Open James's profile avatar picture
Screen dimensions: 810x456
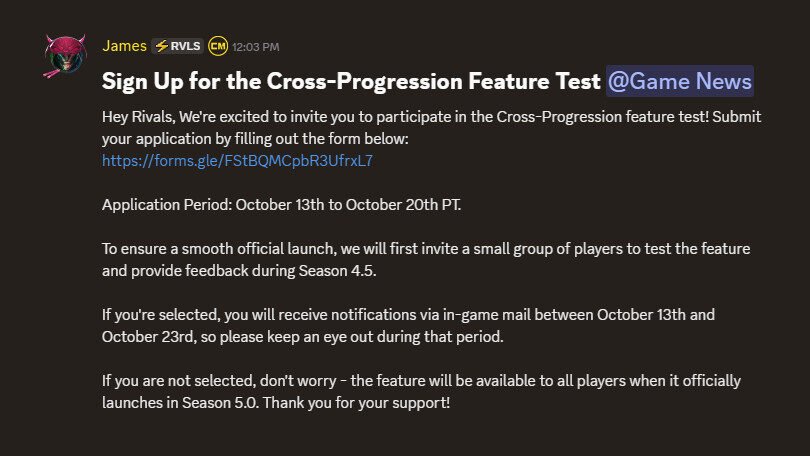(64, 61)
